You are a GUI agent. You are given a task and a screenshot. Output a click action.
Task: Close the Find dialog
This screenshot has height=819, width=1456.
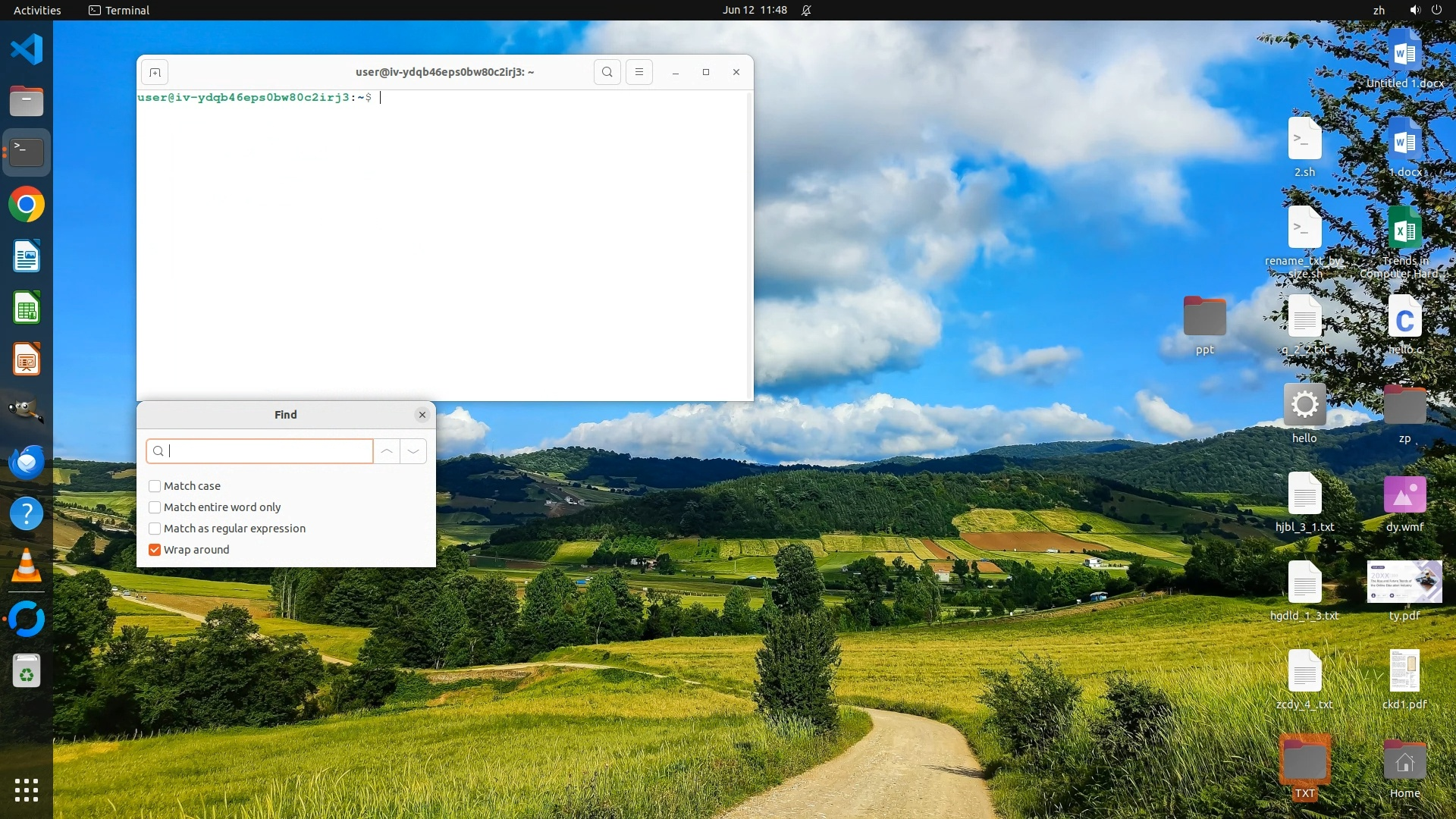coord(422,415)
